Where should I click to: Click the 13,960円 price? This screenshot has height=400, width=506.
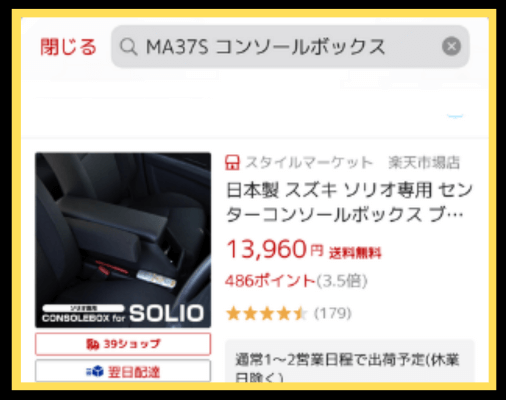click(275, 249)
